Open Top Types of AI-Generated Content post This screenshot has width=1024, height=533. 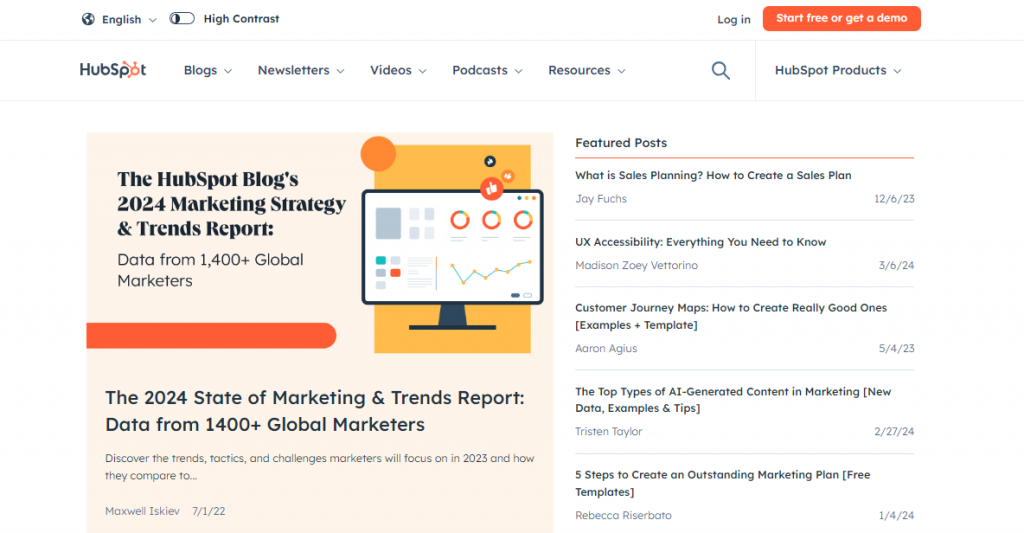pos(733,400)
